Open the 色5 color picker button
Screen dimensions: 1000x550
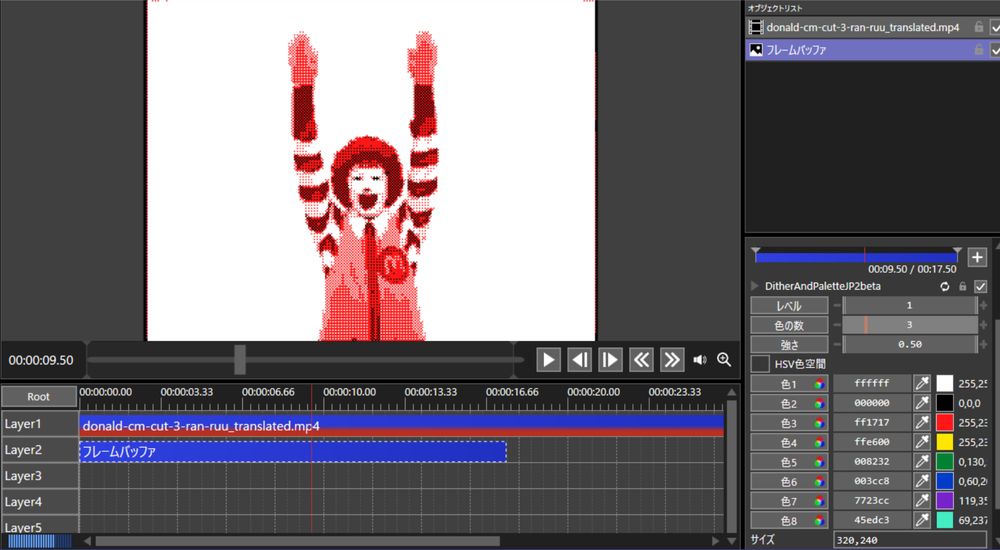790,462
